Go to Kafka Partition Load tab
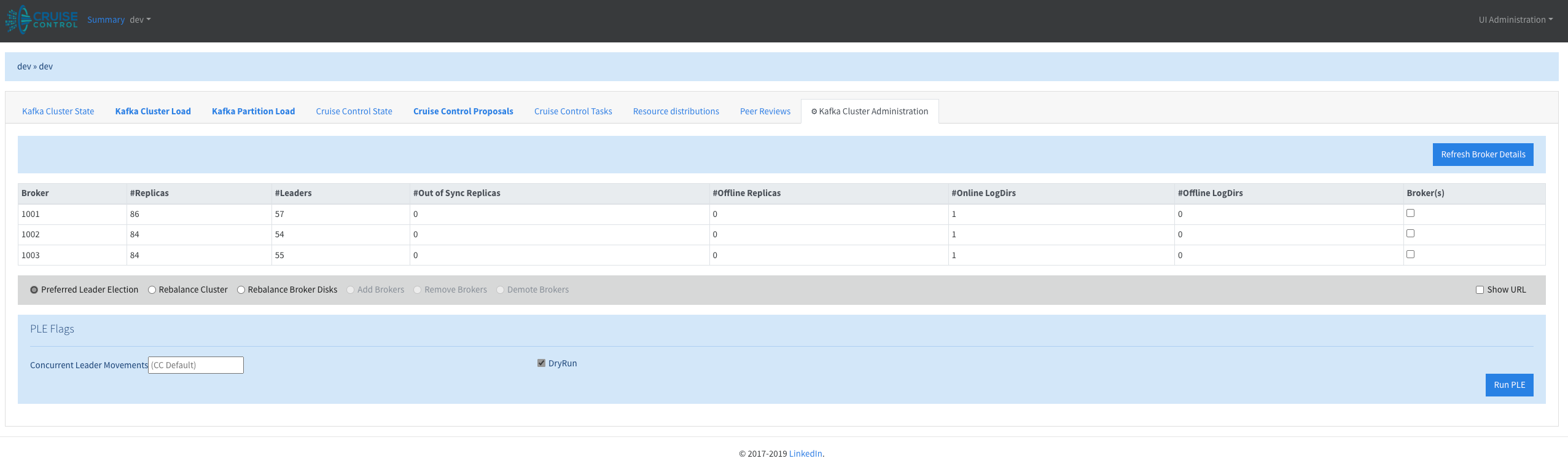The width and height of the screenshot is (1568, 461). pyautogui.click(x=253, y=111)
